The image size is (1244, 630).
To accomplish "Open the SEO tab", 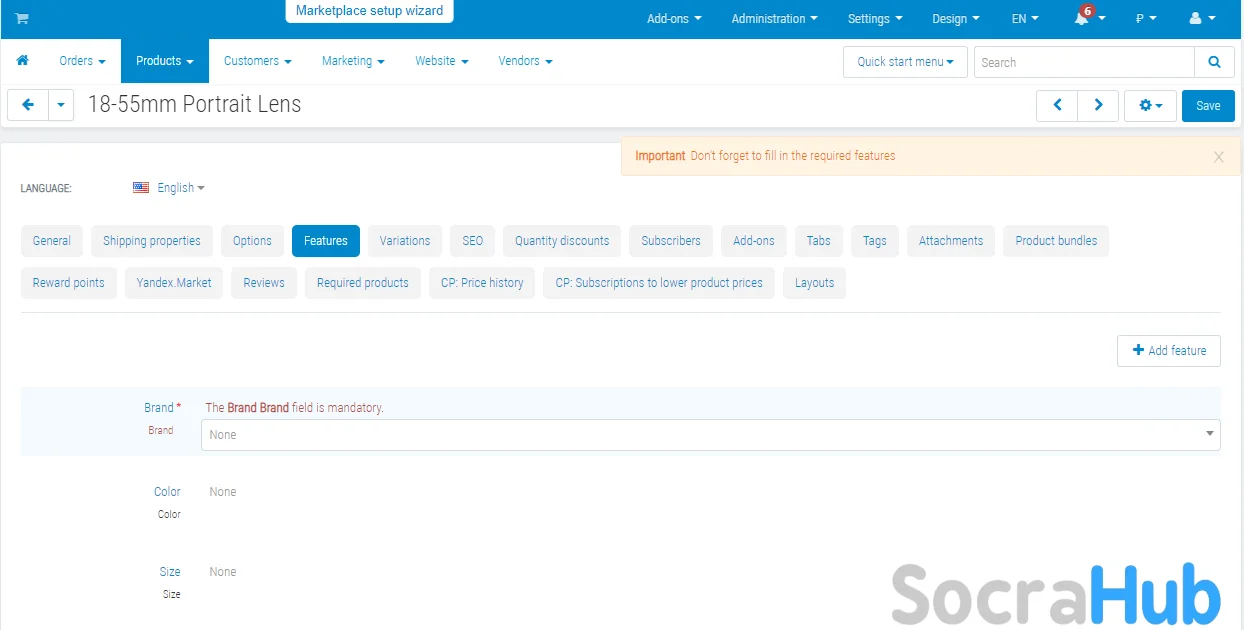I will (472, 241).
